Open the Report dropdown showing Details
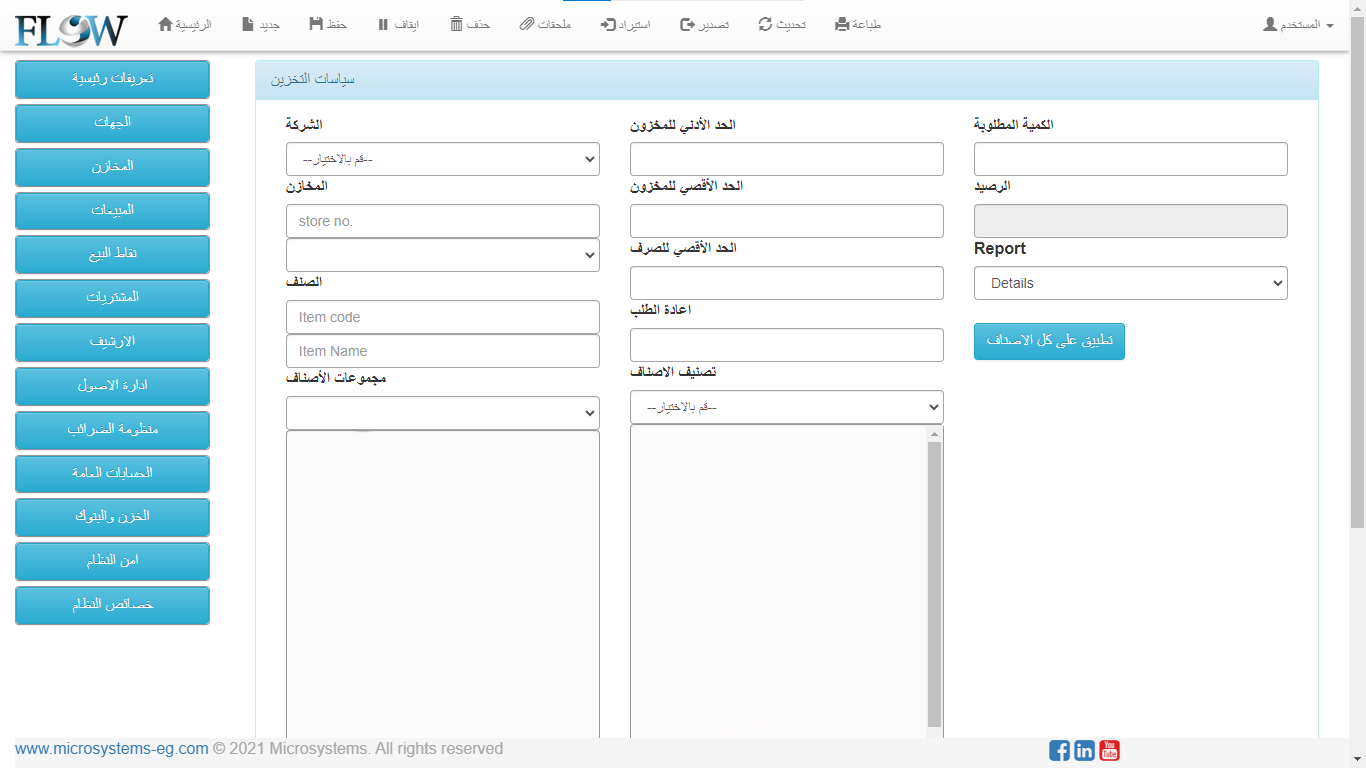Image resolution: width=1366 pixels, height=768 pixels. coord(1130,283)
